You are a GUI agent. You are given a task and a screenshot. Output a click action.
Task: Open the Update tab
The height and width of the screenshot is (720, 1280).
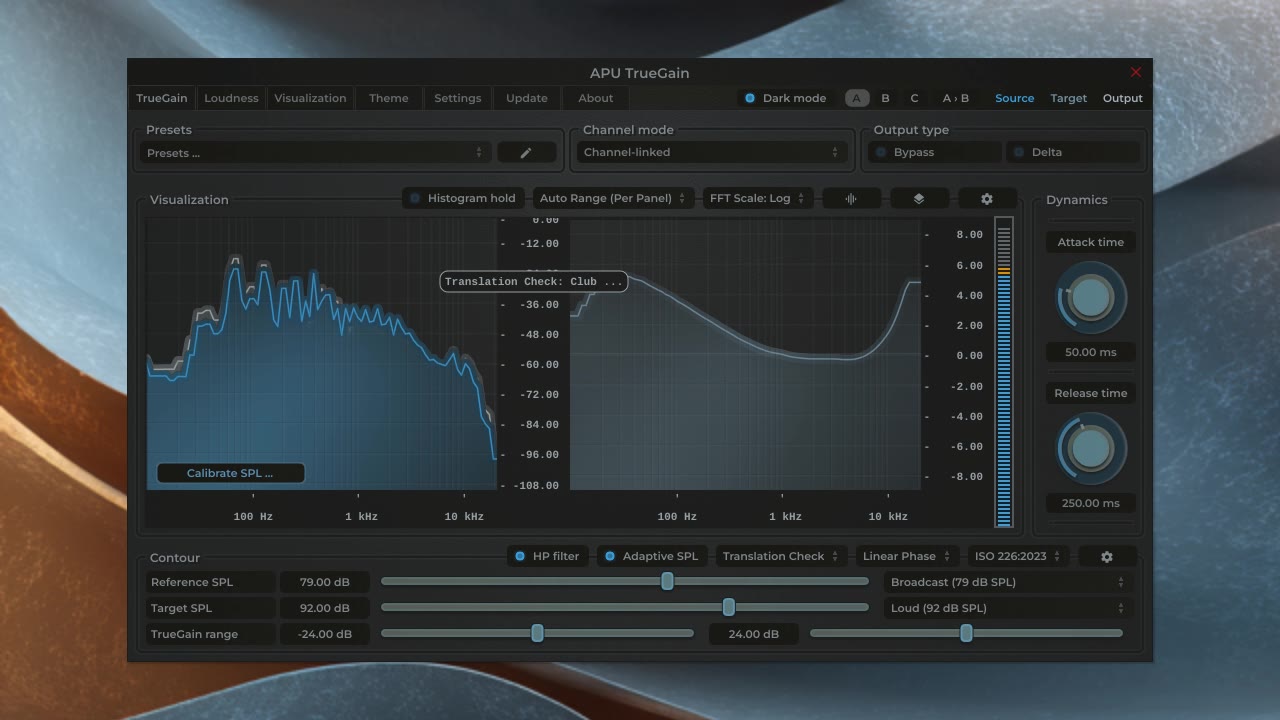(527, 98)
